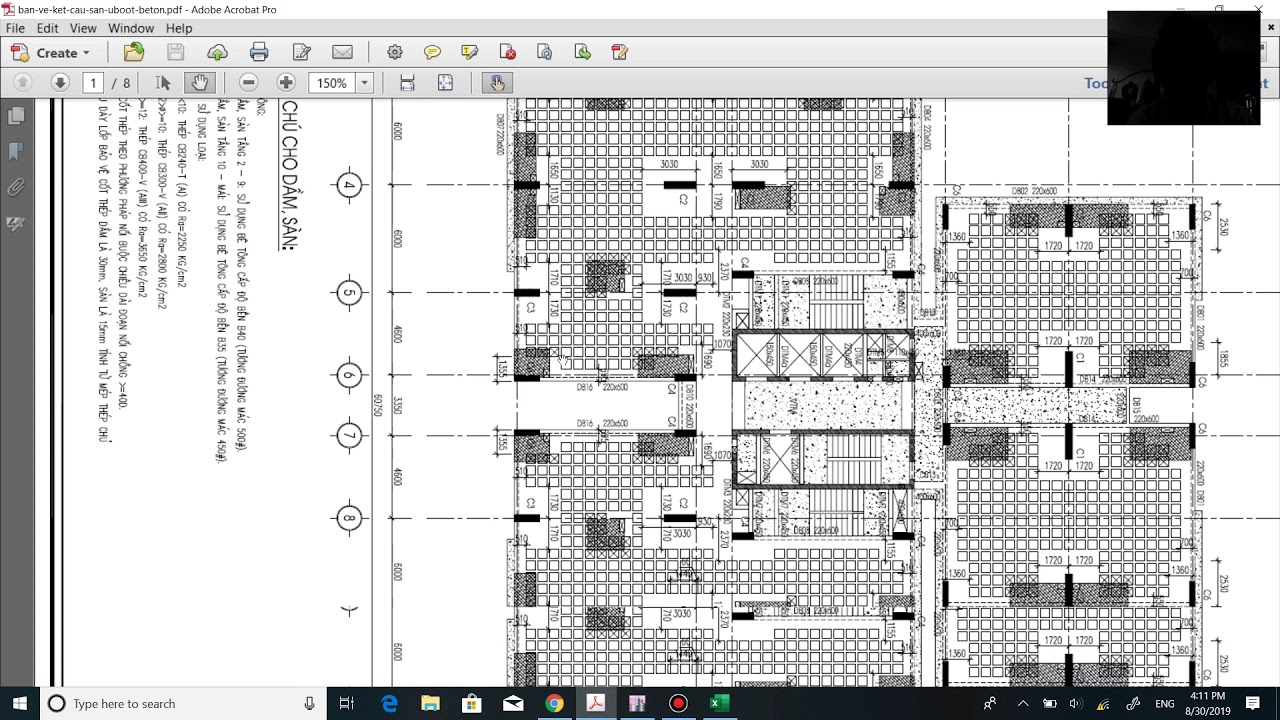This screenshot has height=720, width=1280.
Task: Print the document with printer icon
Action: 259,52
